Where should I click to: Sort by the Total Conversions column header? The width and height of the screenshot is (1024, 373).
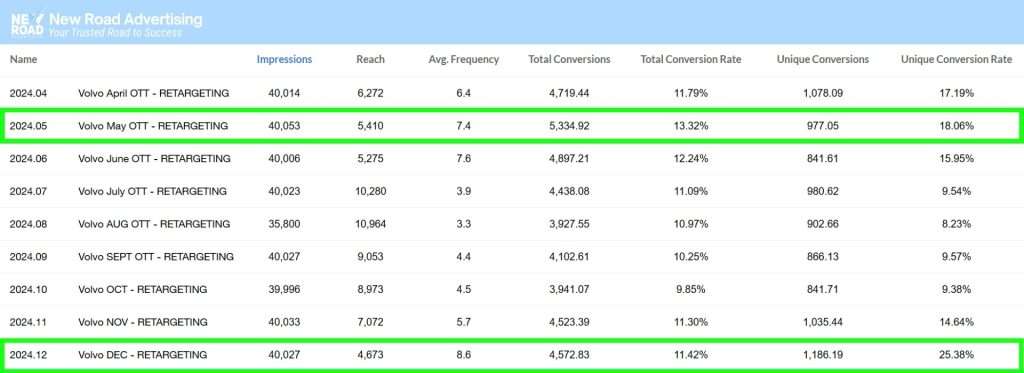coord(569,59)
